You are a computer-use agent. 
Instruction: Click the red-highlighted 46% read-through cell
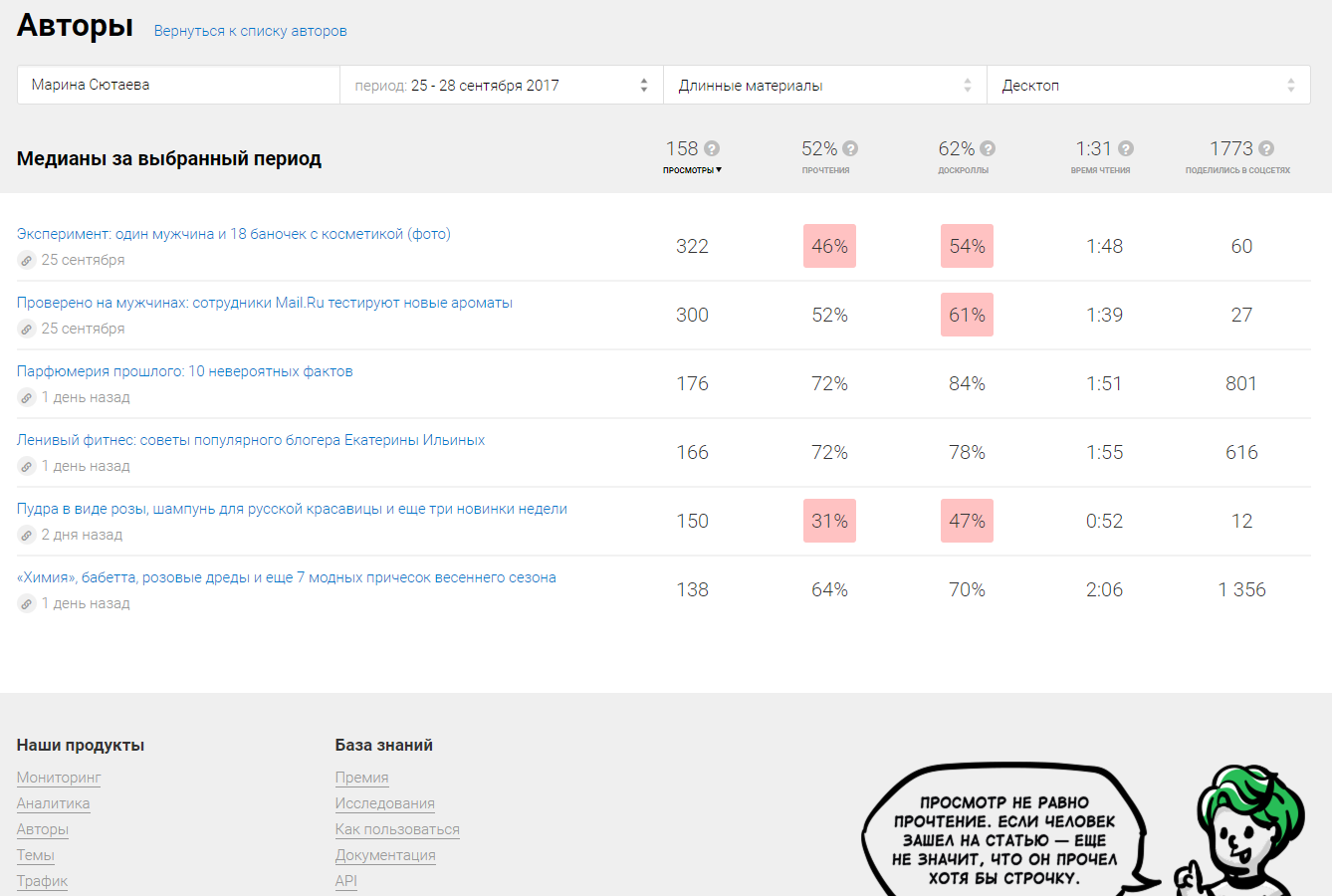[829, 246]
